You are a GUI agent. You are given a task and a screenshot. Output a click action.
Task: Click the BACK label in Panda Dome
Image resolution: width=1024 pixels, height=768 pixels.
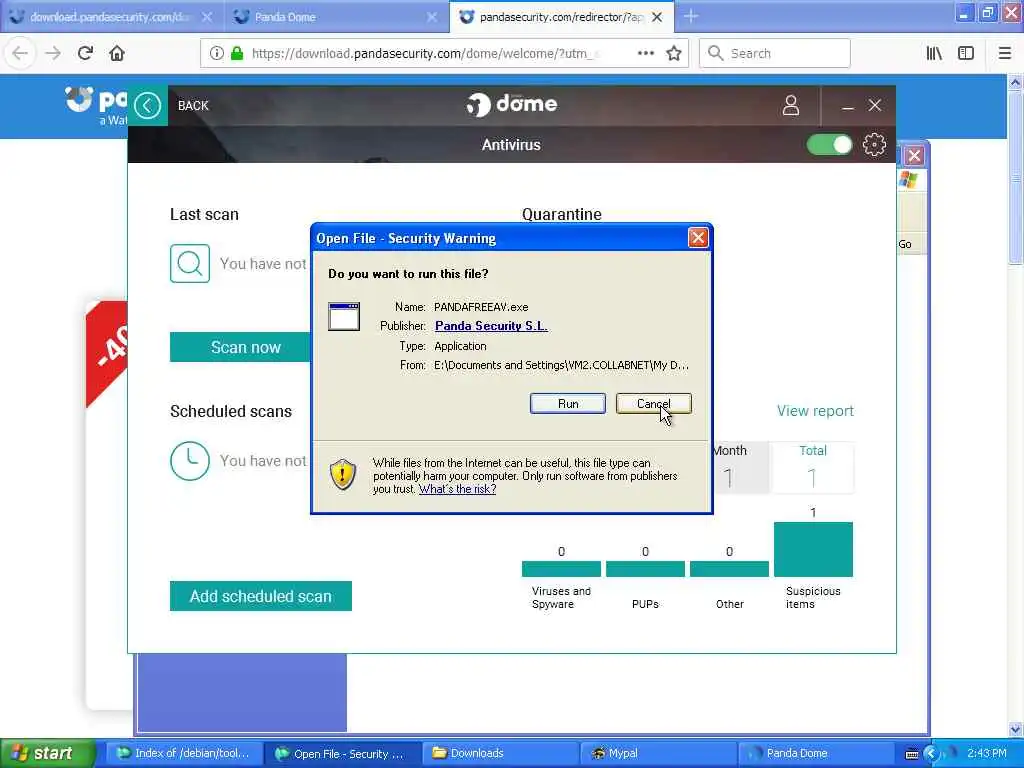click(193, 106)
